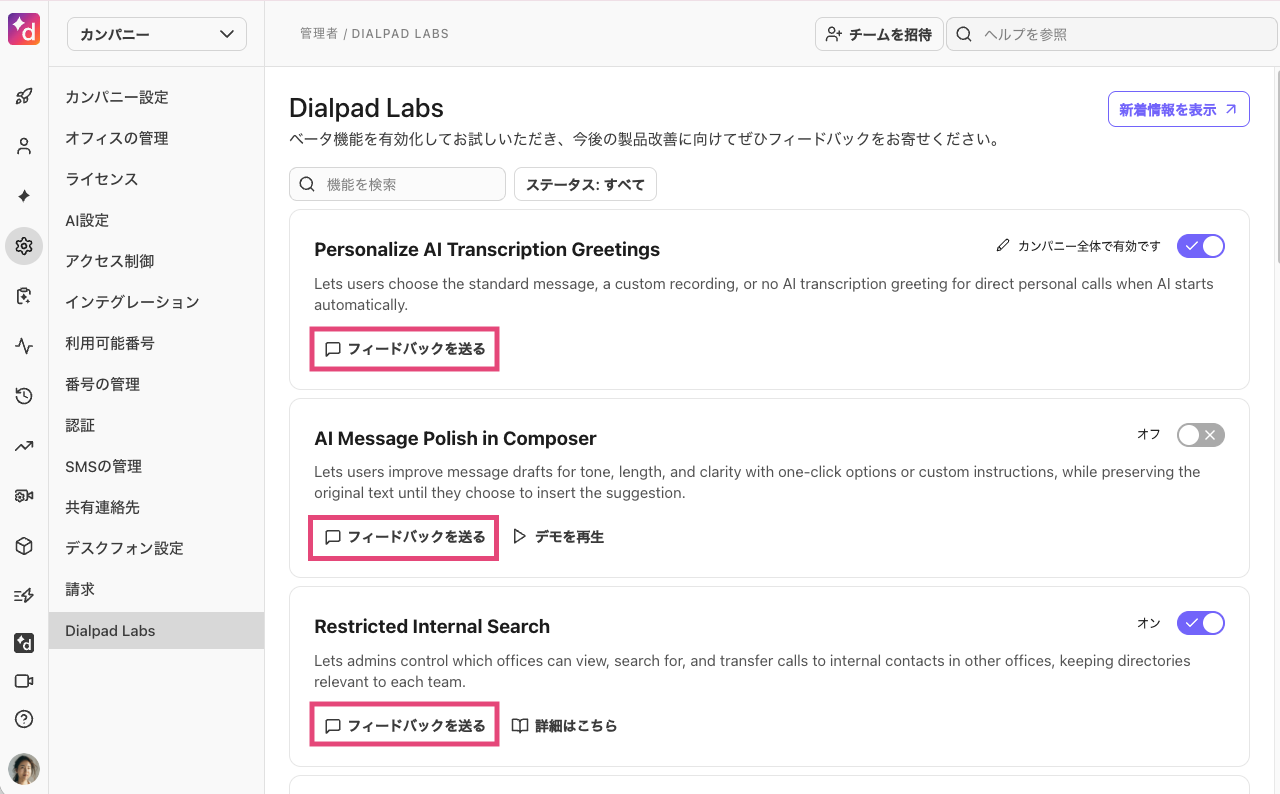Viewport: 1280px width, 794px height.
Task: Open the list-with-lightning icon in rail
Action: tap(24, 596)
